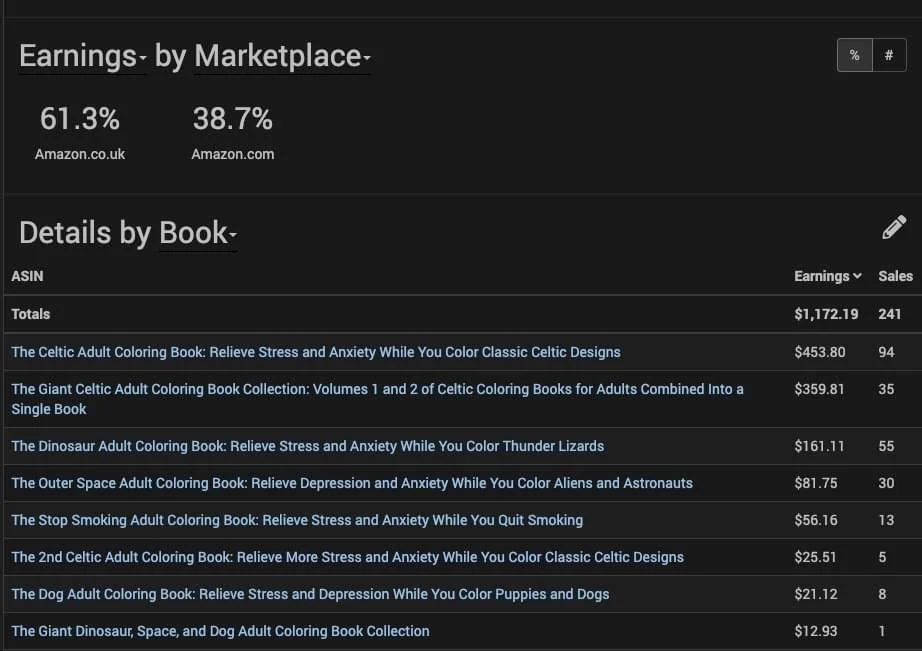Open The Dinosaur Adult Coloring Book link
The height and width of the screenshot is (651, 922).
308,446
